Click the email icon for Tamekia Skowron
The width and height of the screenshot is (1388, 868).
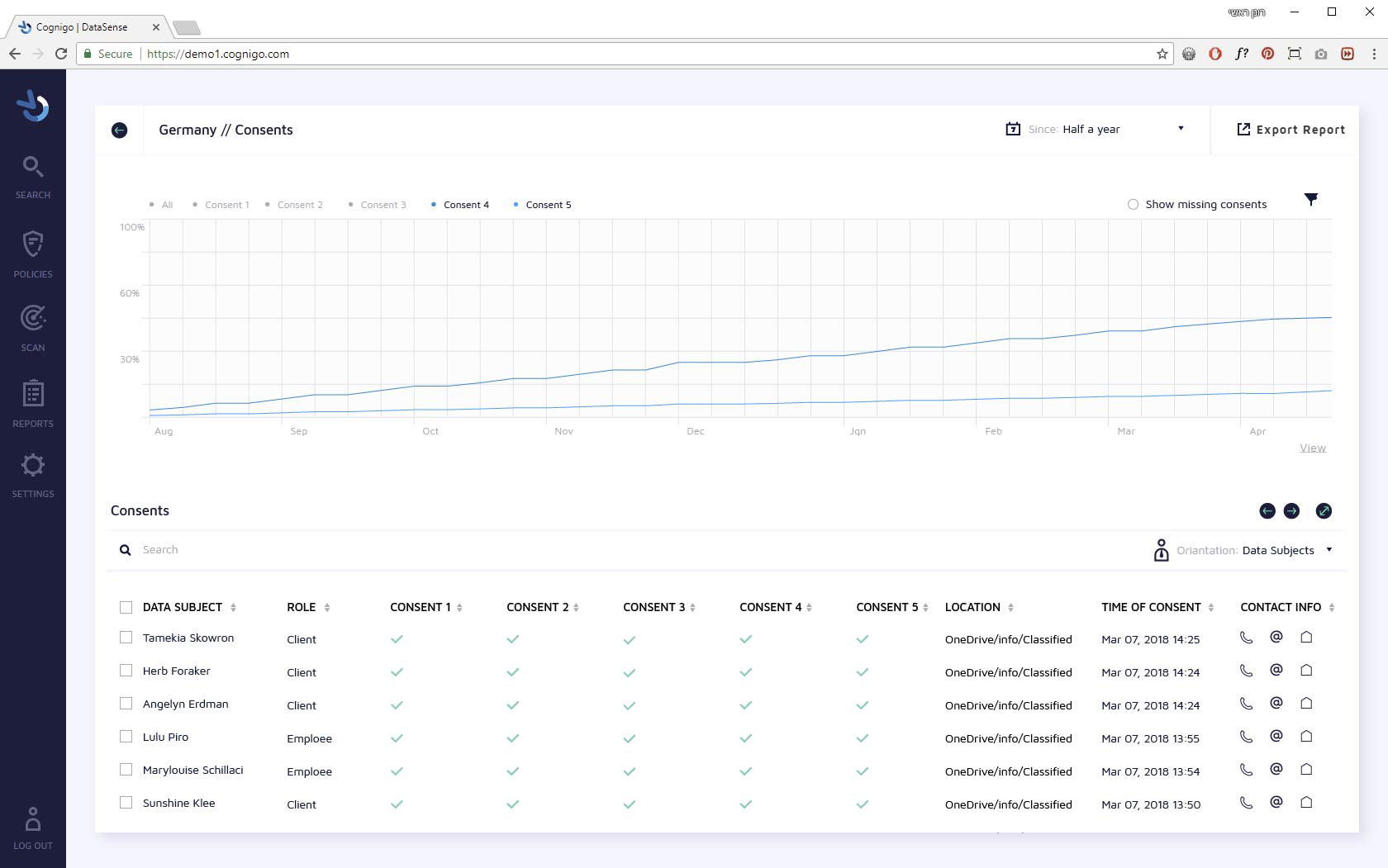coord(1276,637)
